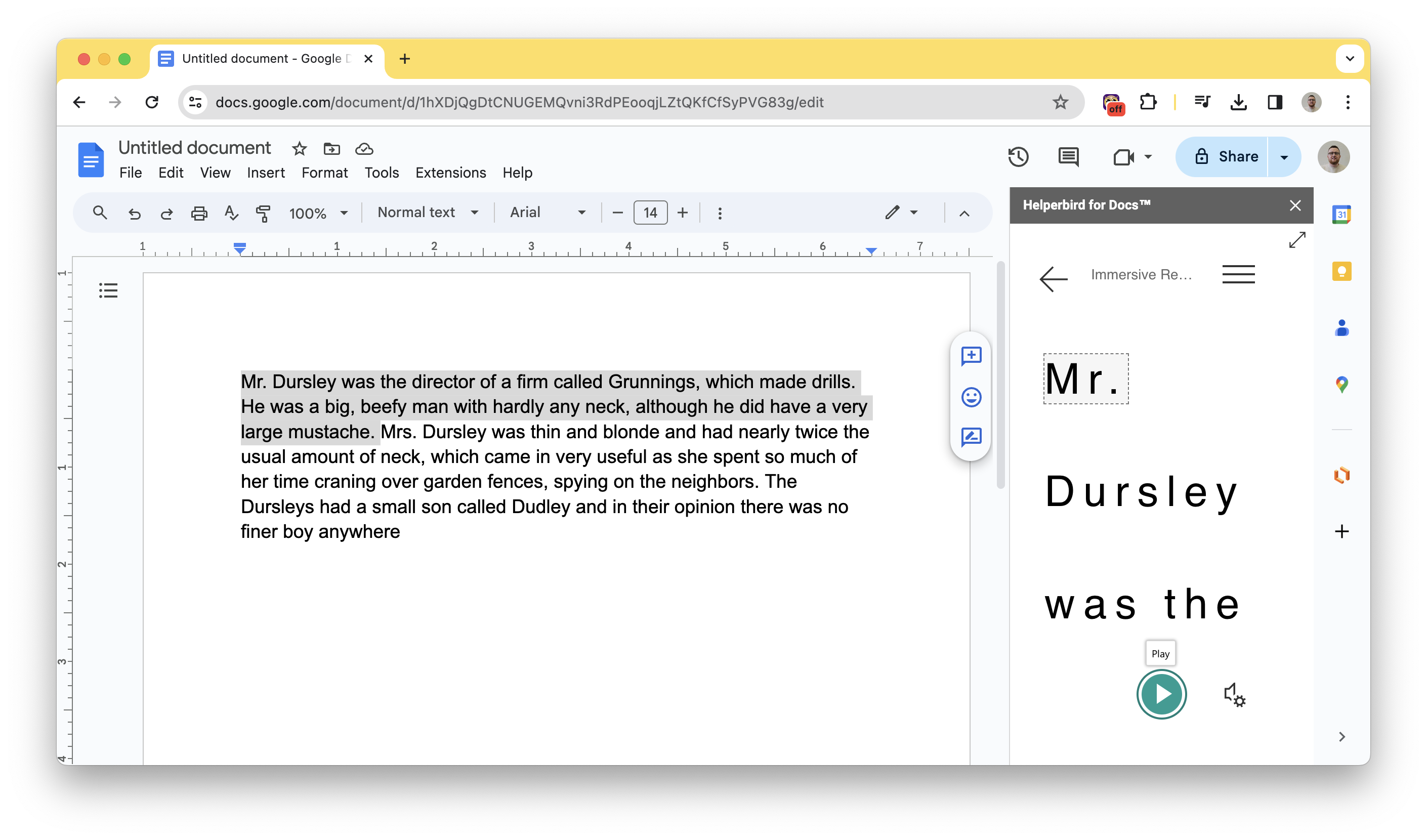
Task: Open version history
Action: click(1019, 157)
